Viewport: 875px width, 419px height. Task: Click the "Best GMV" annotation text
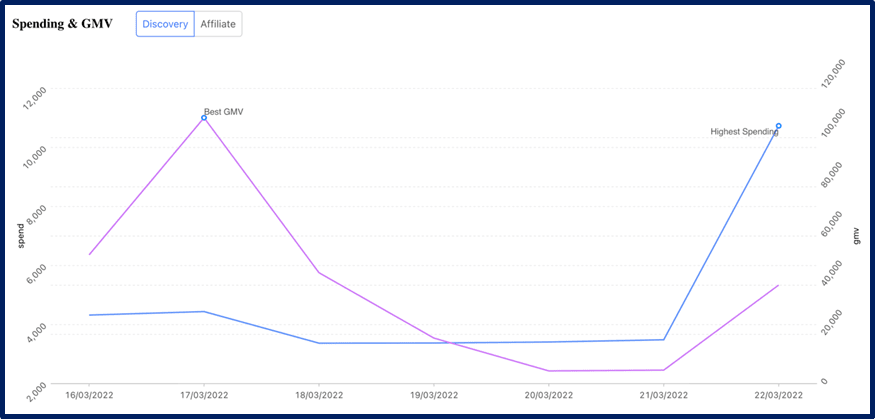223,112
